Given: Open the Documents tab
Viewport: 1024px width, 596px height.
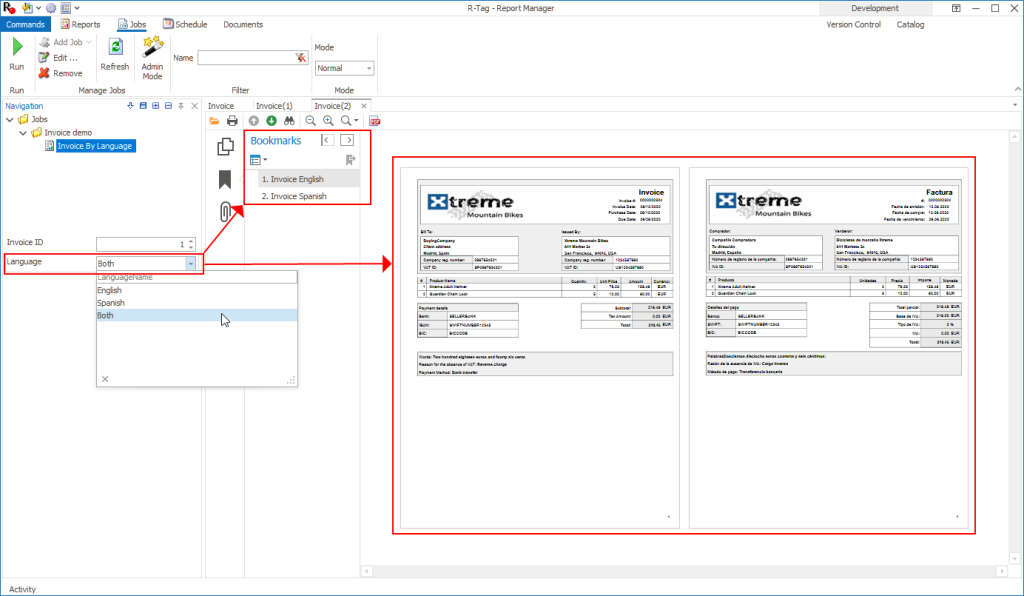Looking at the screenshot, I should (x=243, y=24).
